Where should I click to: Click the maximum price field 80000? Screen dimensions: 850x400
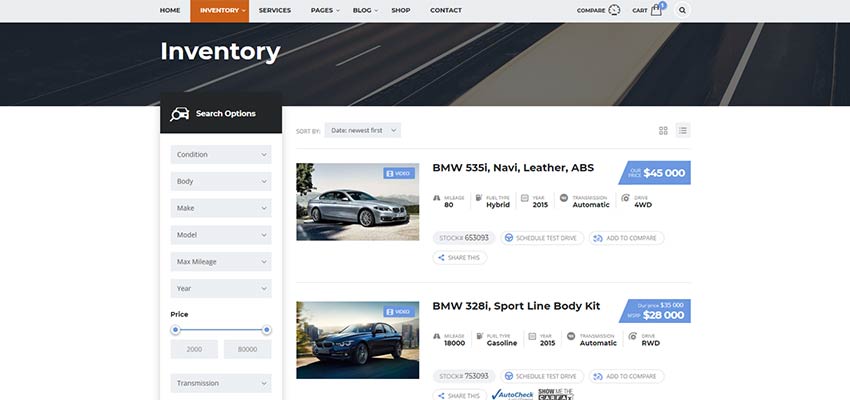pyautogui.click(x=248, y=350)
